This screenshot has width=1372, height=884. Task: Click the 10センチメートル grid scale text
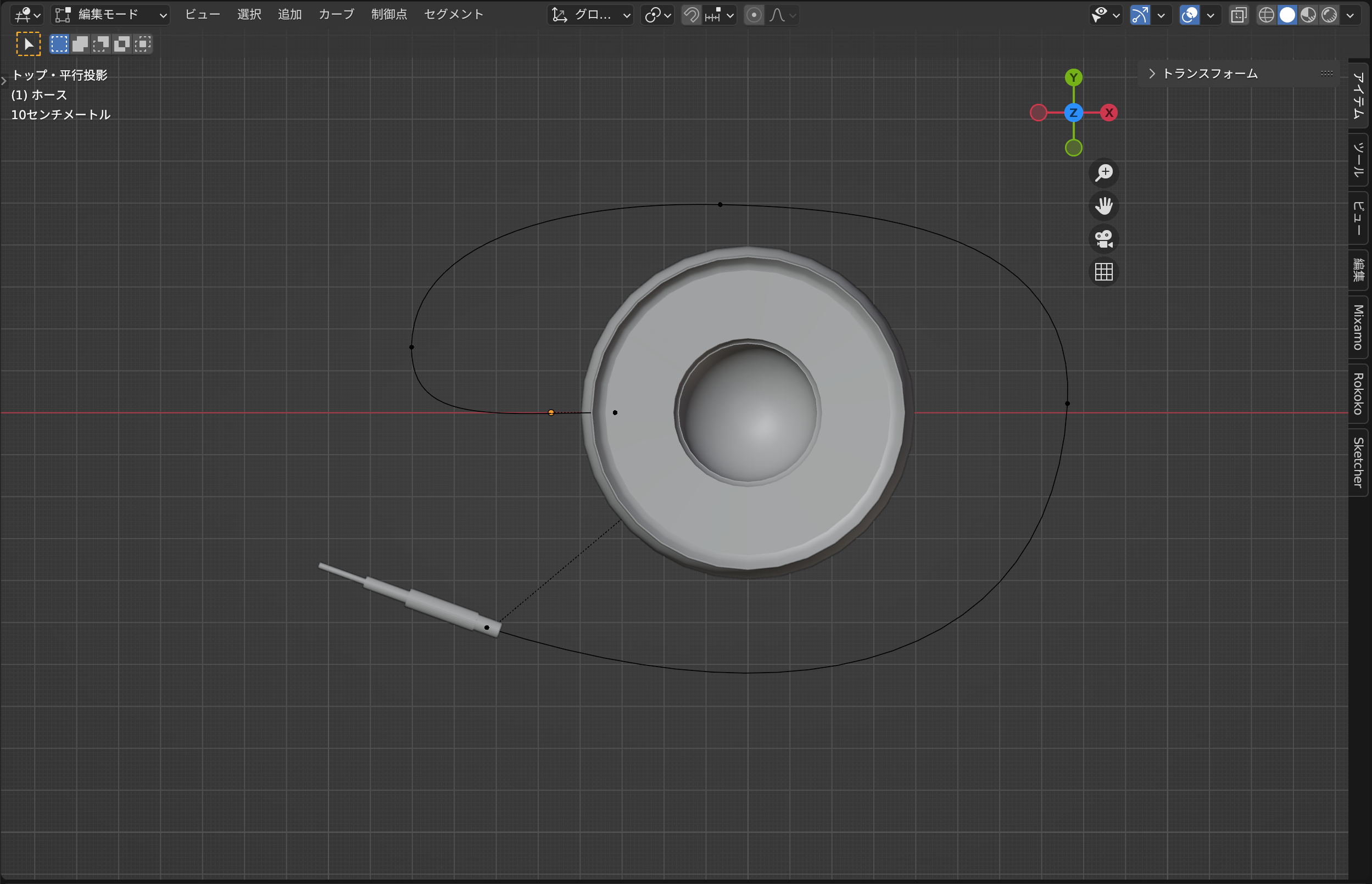pyautogui.click(x=61, y=114)
